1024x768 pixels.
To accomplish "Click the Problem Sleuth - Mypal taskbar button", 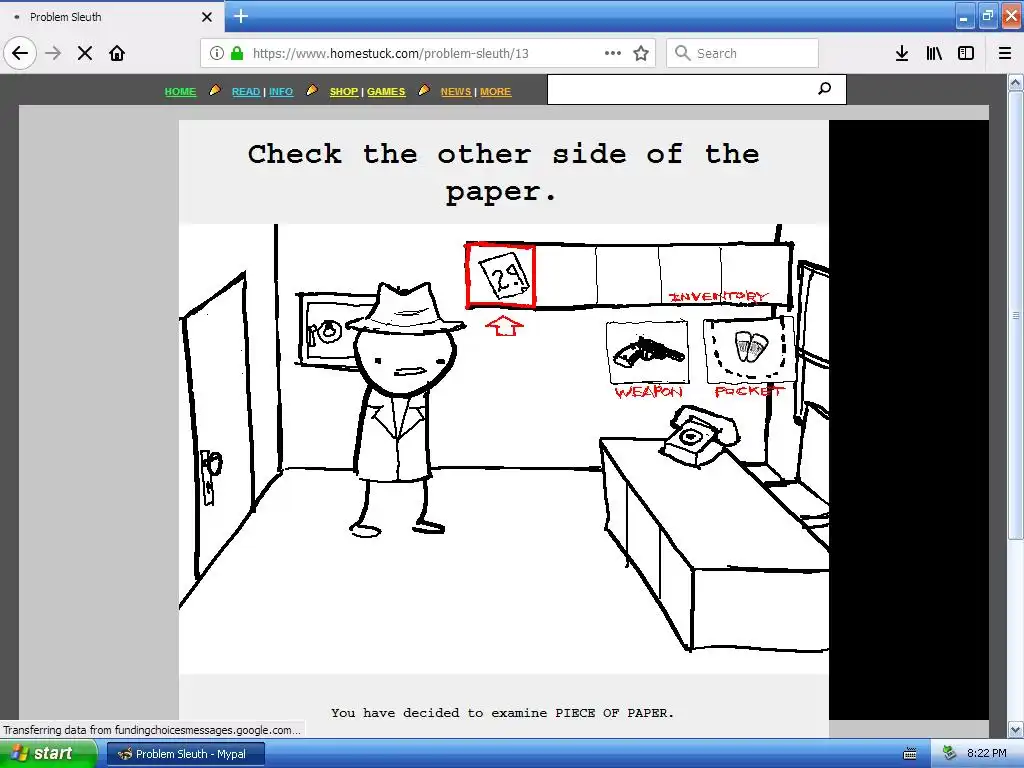I will [x=186, y=754].
